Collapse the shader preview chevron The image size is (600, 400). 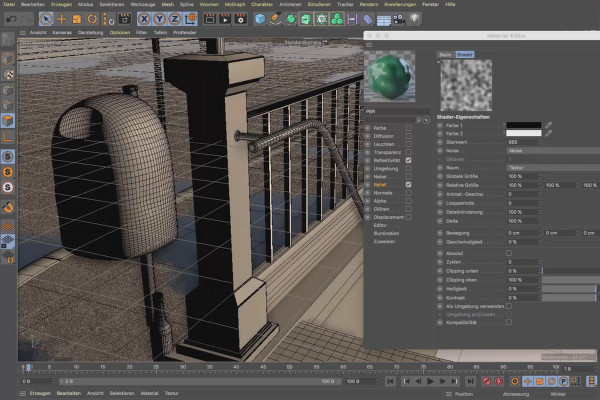pos(439,62)
